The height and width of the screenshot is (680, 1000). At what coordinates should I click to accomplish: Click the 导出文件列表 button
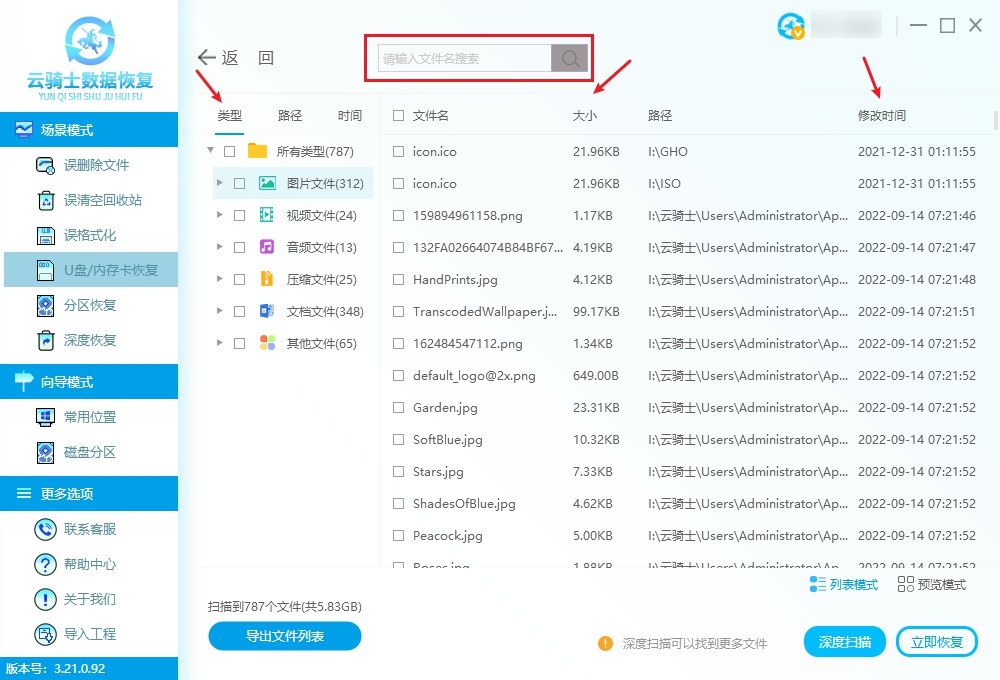[x=284, y=636]
